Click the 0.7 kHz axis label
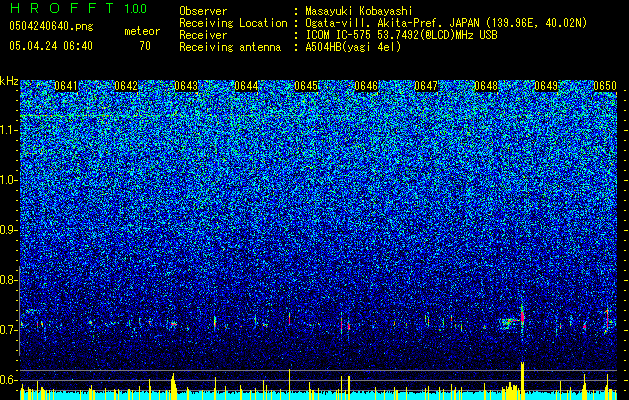 pyautogui.click(x=8, y=330)
